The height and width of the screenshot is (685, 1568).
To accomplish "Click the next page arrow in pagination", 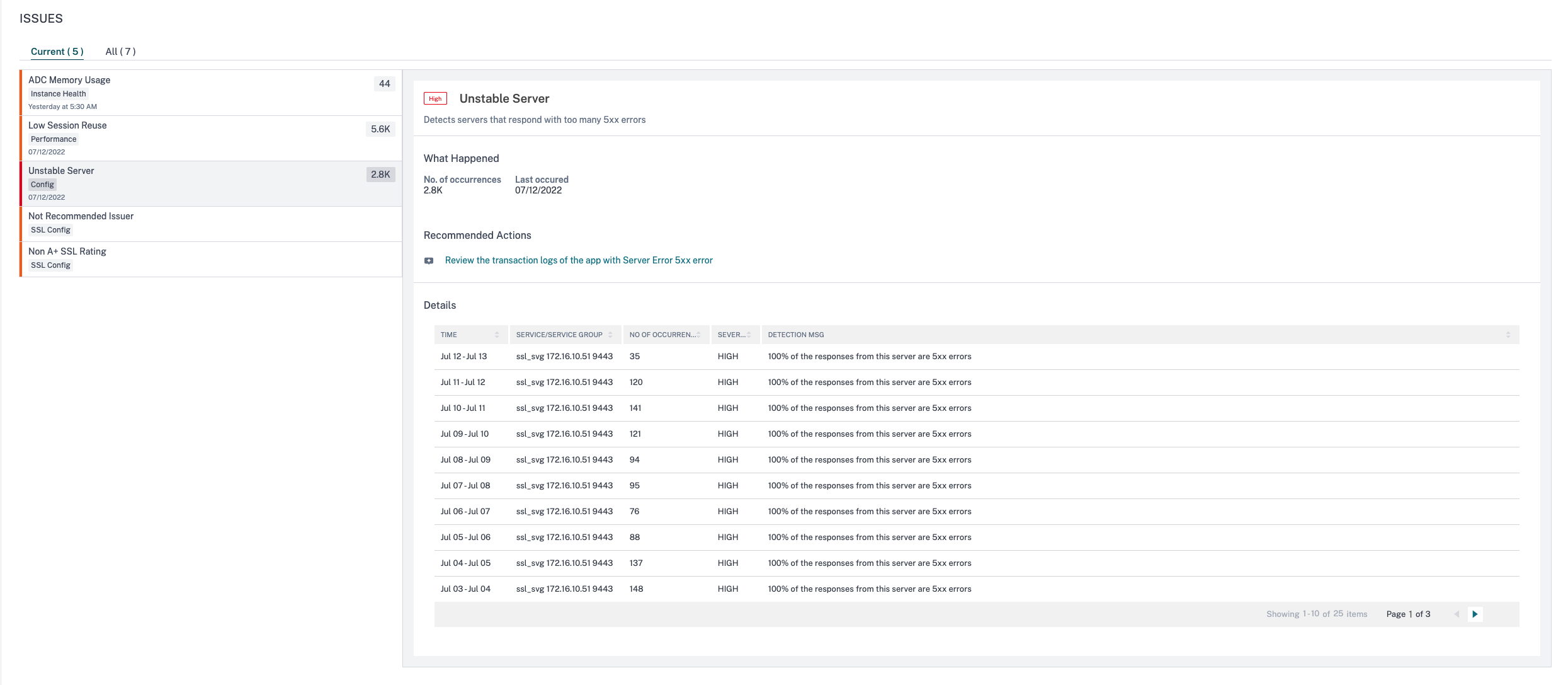I will (1475, 614).
